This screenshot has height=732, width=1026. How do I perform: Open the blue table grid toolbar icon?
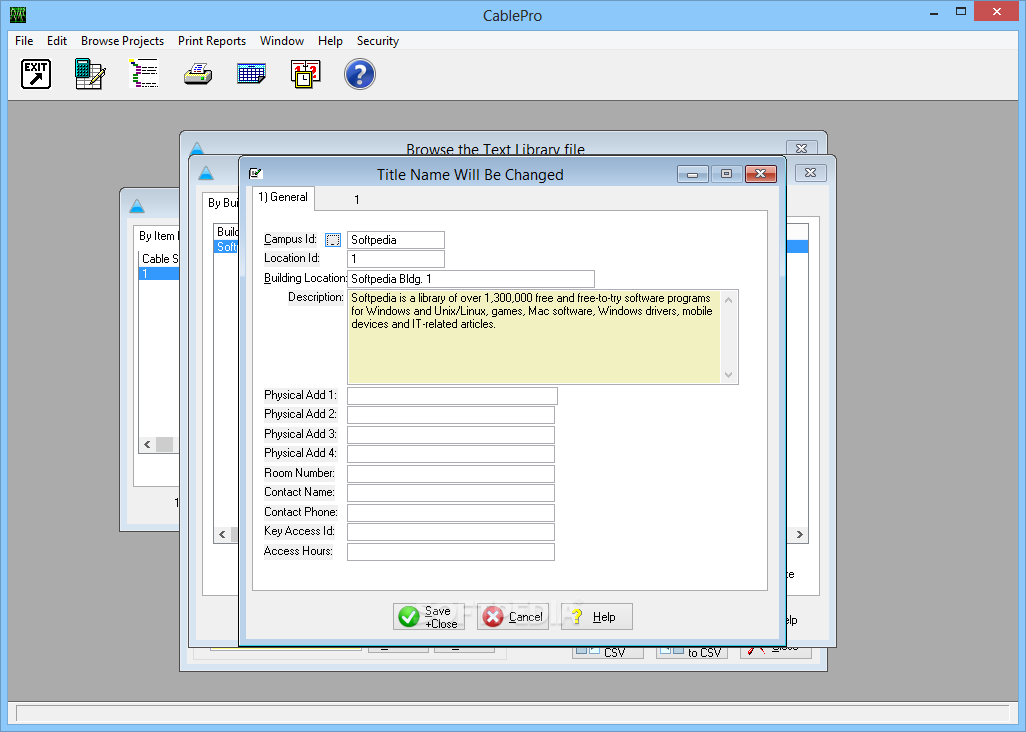pyautogui.click(x=251, y=74)
